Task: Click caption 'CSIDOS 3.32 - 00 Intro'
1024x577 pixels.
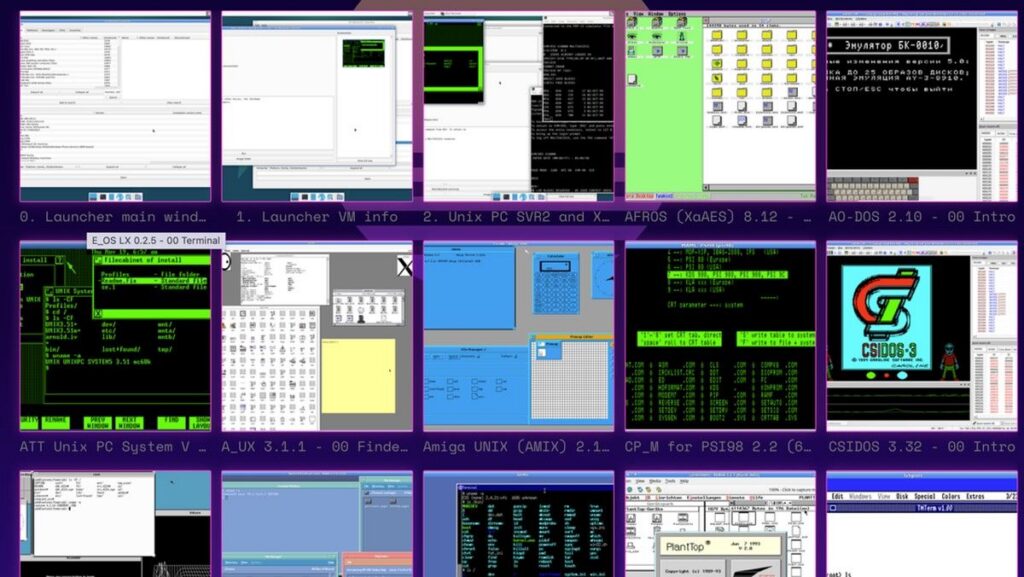Action: pyautogui.click(x=921, y=447)
